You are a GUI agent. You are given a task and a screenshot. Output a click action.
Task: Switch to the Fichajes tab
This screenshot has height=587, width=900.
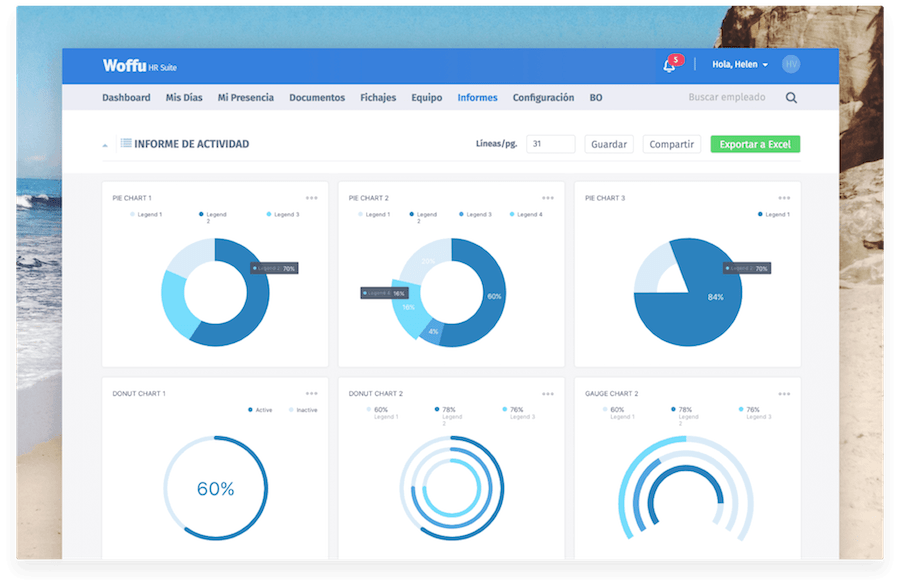click(x=378, y=98)
